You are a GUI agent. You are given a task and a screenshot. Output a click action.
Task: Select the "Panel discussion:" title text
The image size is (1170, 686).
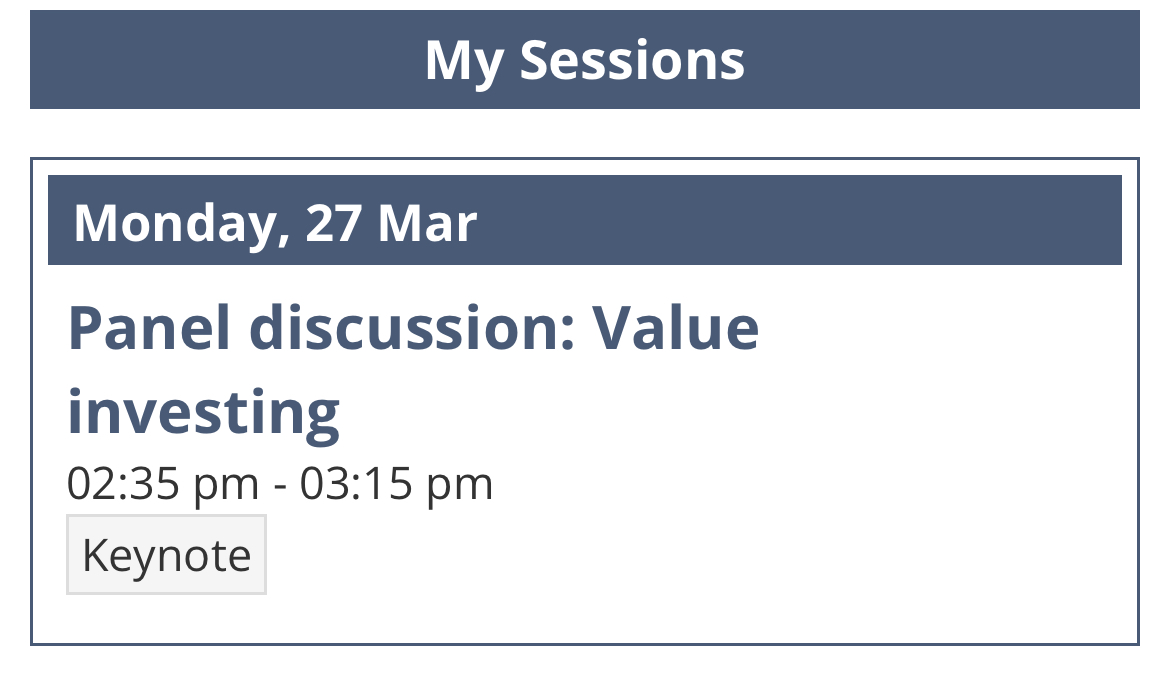(322, 328)
